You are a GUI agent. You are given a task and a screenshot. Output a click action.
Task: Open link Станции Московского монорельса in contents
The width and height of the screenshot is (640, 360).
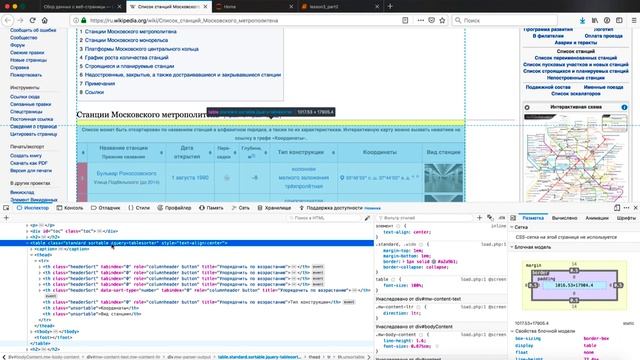[127, 40]
